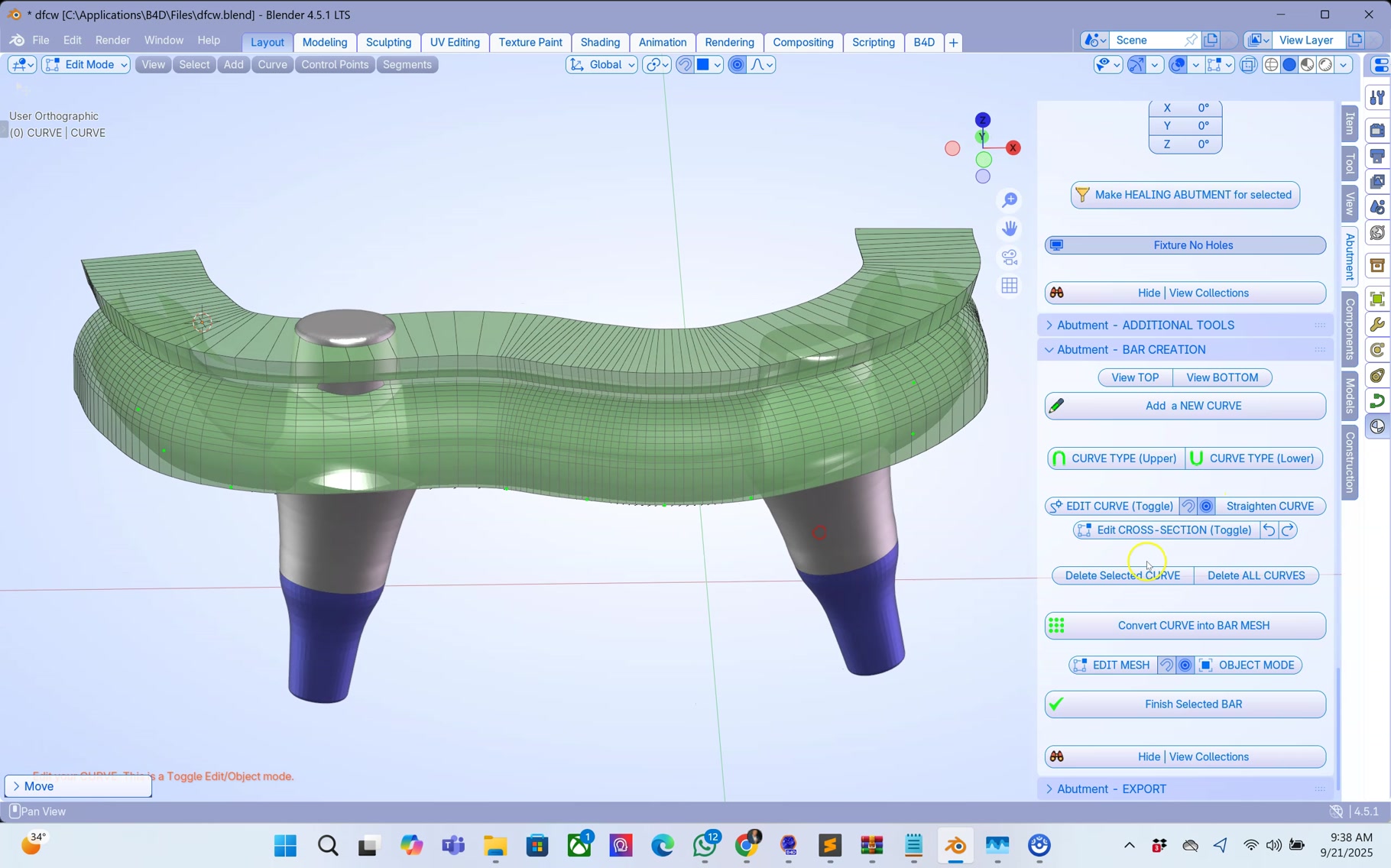The image size is (1391, 868).
Task: Open the Render top menu
Action: coord(112,40)
